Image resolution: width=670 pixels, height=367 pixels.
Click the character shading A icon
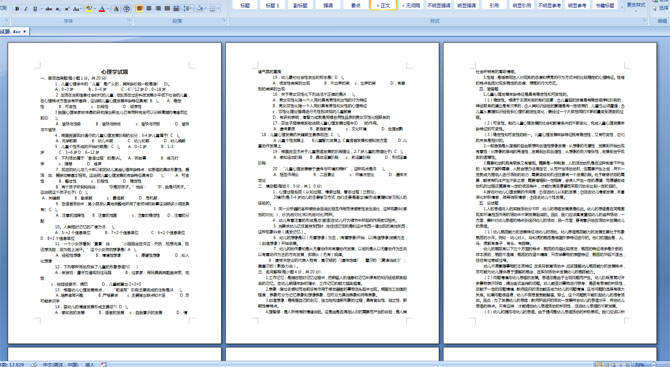pos(117,9)
